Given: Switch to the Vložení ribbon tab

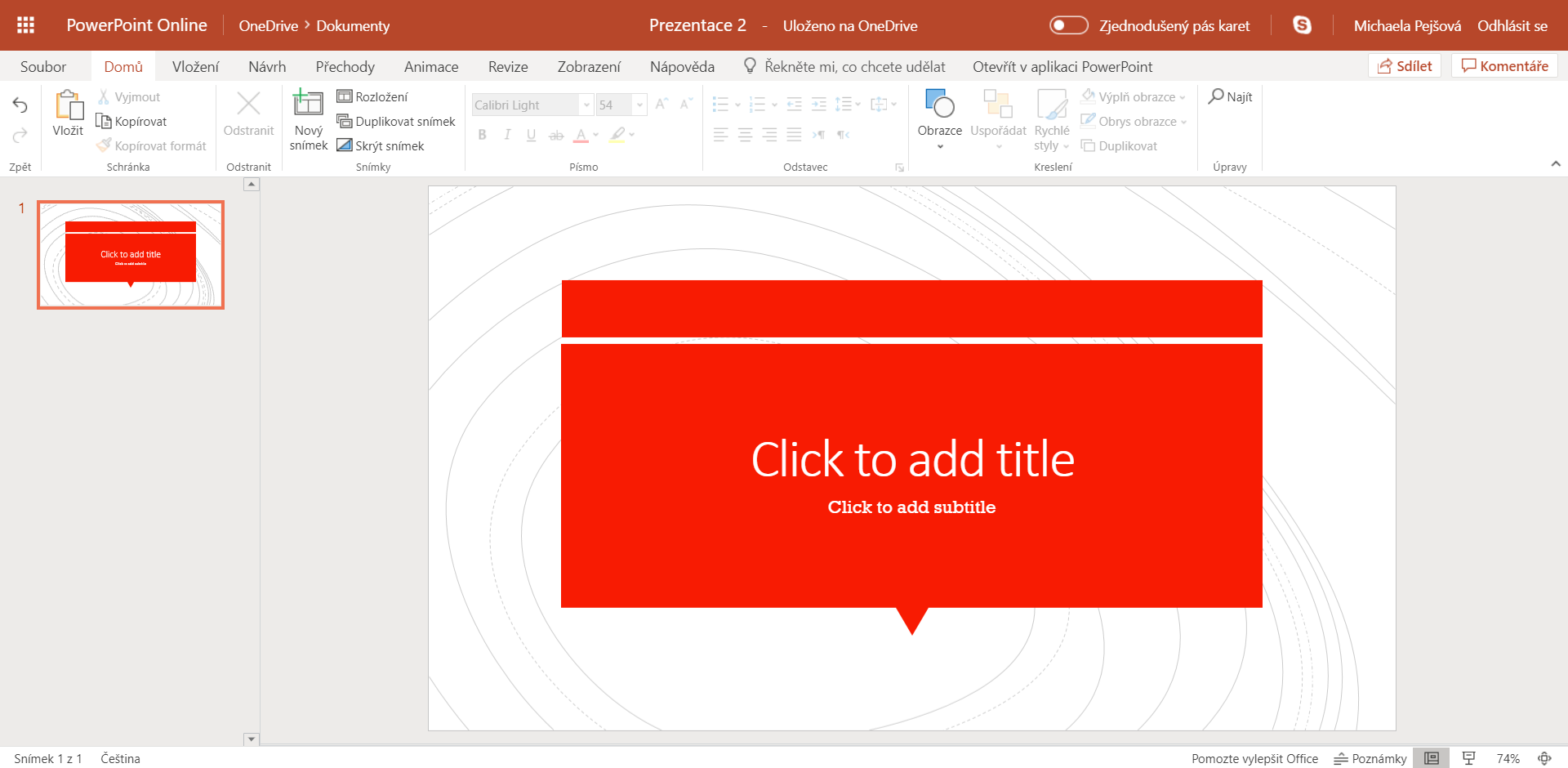Looking at the screenshot, I should coord(195,66).
